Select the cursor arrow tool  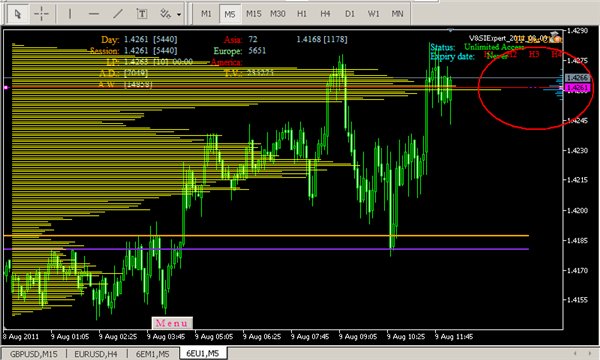pos(17,14)
